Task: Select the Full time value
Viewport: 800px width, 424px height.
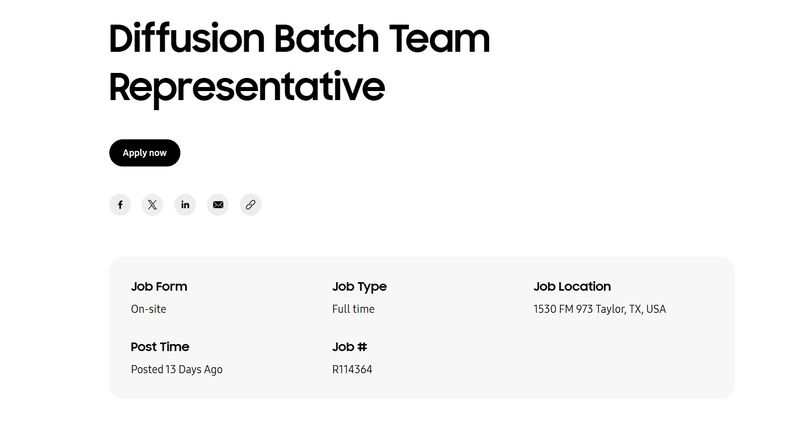Action: click(353, 310)
